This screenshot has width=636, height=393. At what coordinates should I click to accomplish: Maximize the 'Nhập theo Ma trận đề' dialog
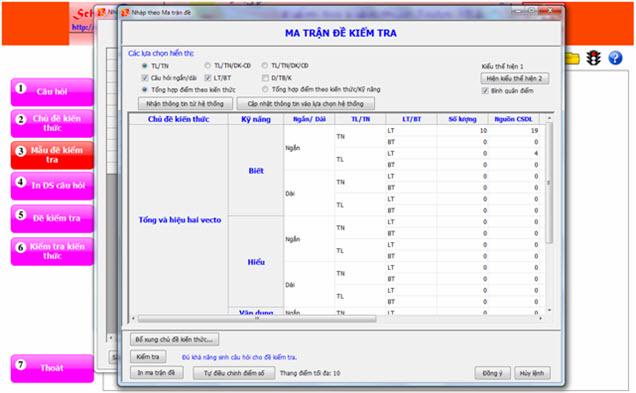pos(531,11)
